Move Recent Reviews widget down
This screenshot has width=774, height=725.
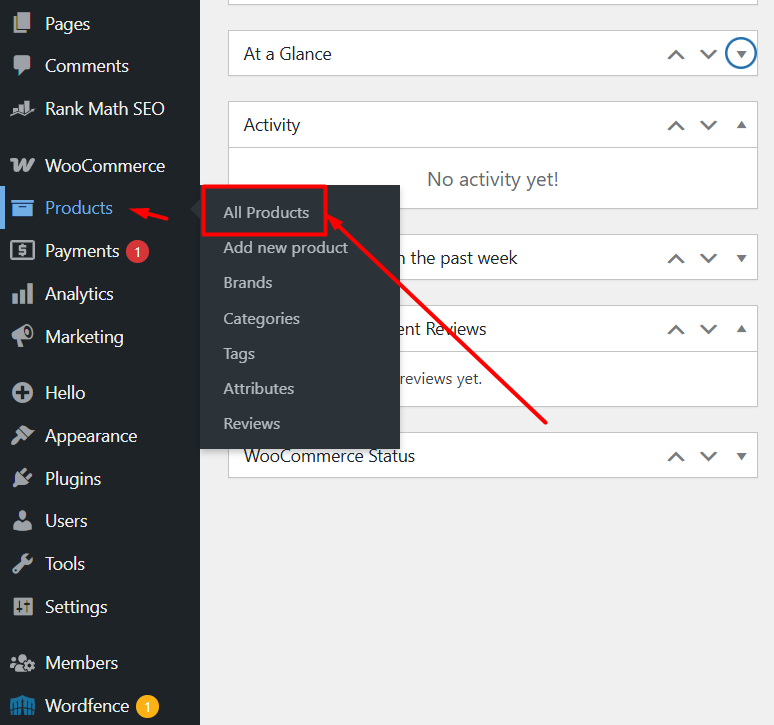[708, 329]
